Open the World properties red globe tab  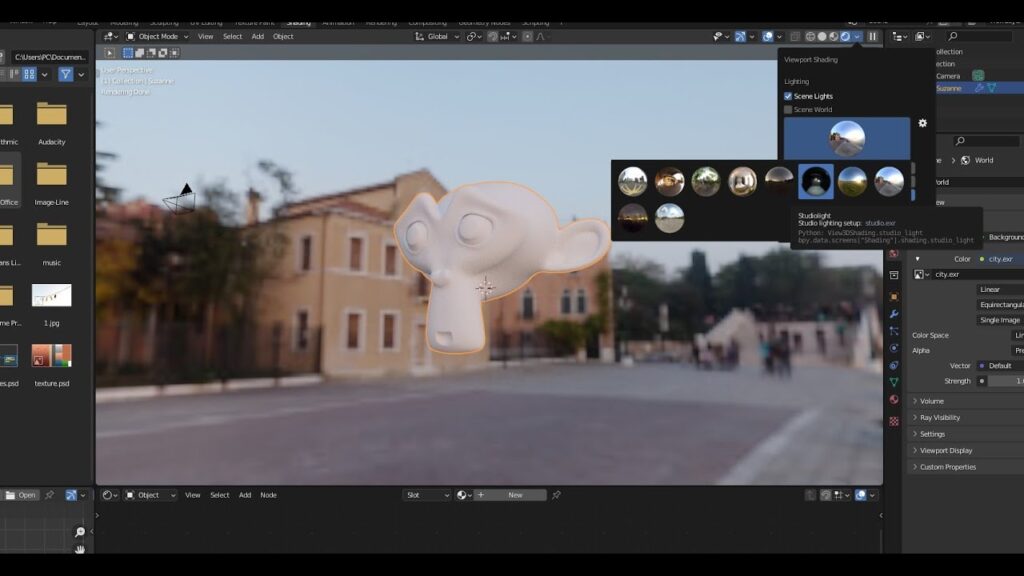tap(894, 254)
